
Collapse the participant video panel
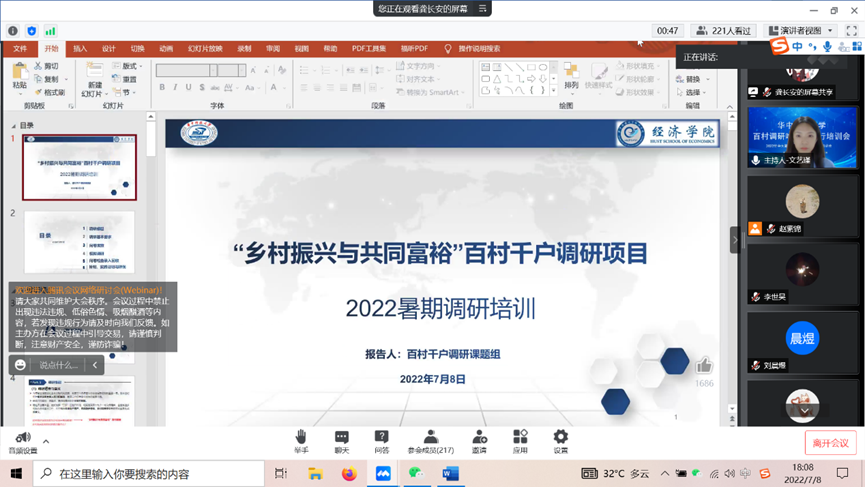coord(735,240)
